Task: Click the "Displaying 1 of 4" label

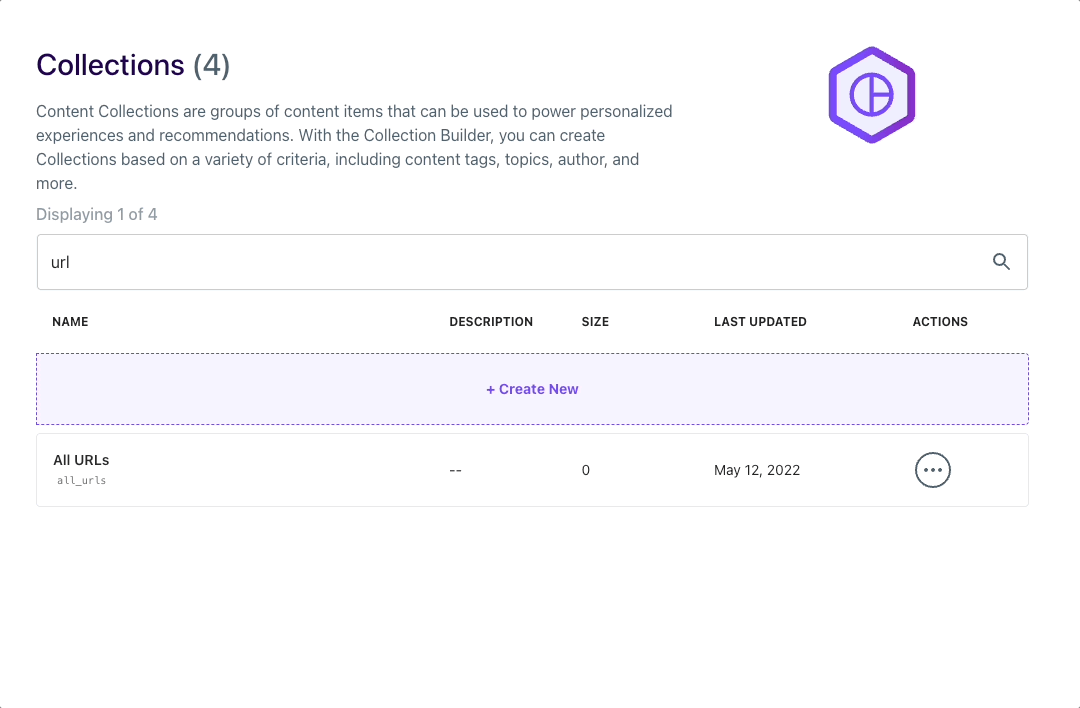Action: point(96,214)
